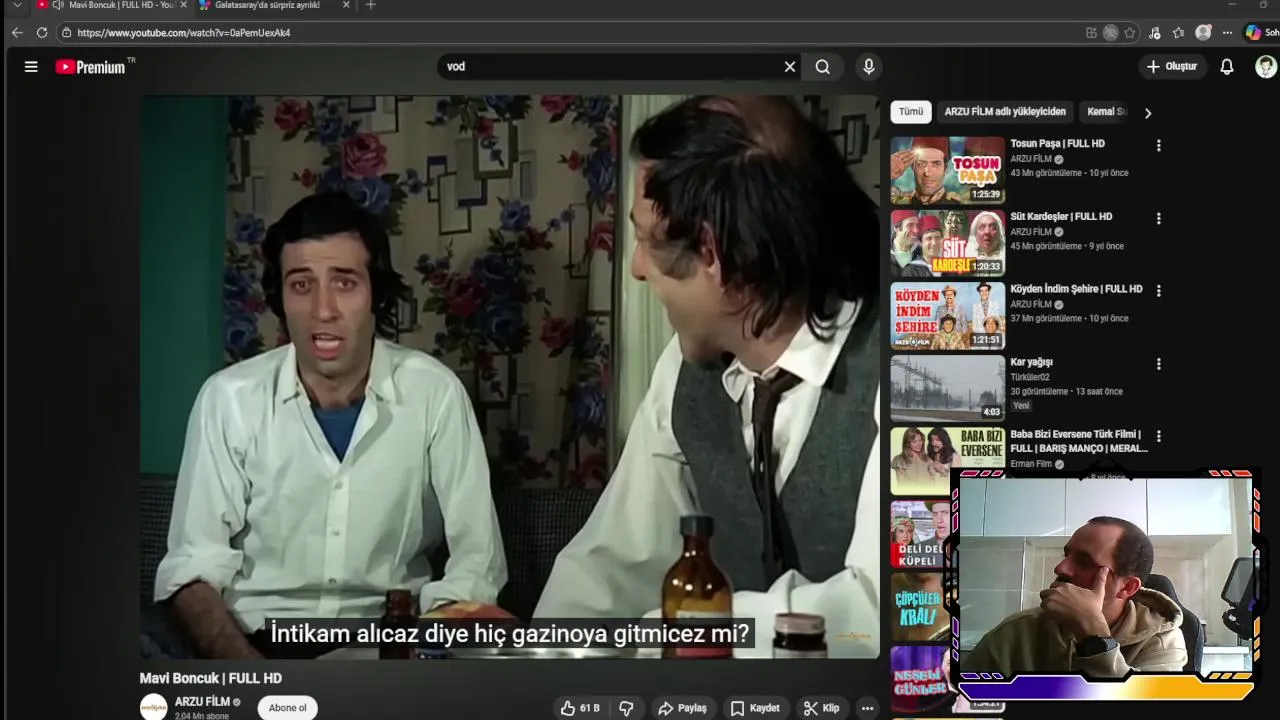Image resolution: width=1280 pixels, height=720 pixels.
Task: Click the Klip scissors button
Action: point(822,708)
